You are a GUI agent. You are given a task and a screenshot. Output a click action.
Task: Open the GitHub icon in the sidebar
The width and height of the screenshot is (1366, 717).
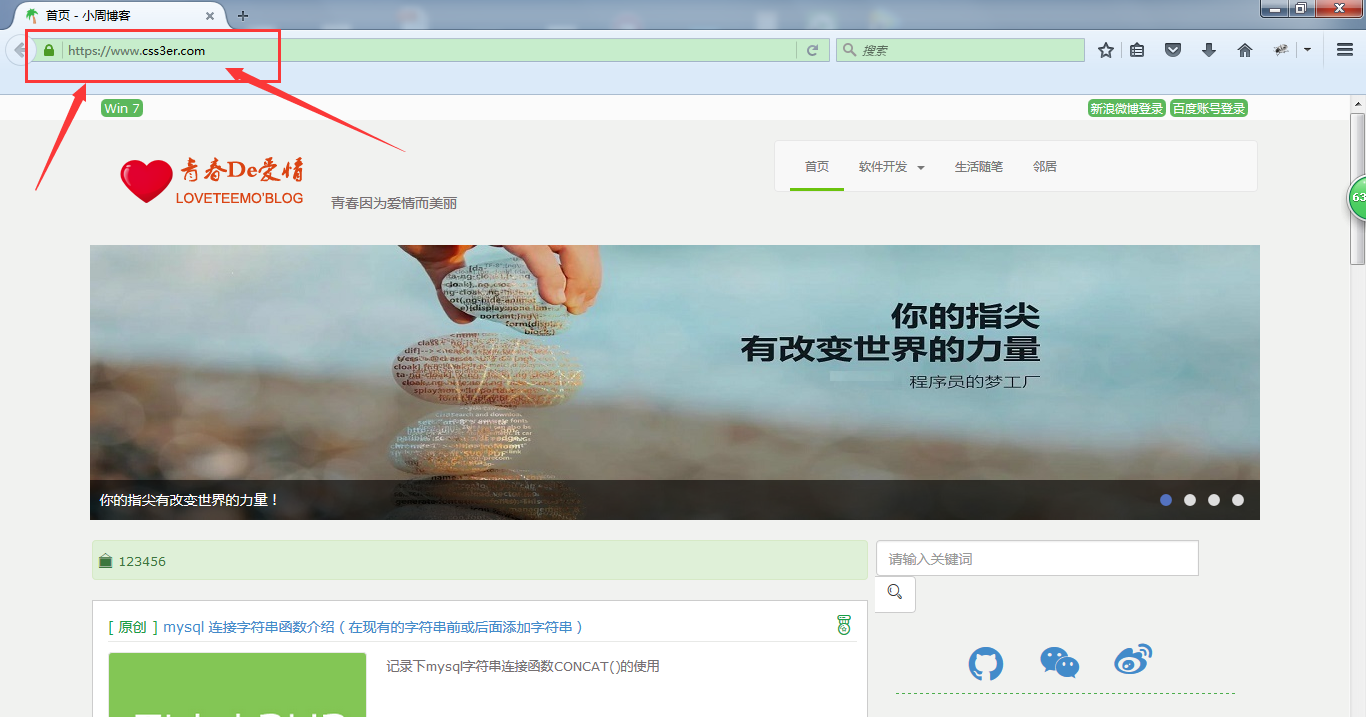(x=985, y=664)
